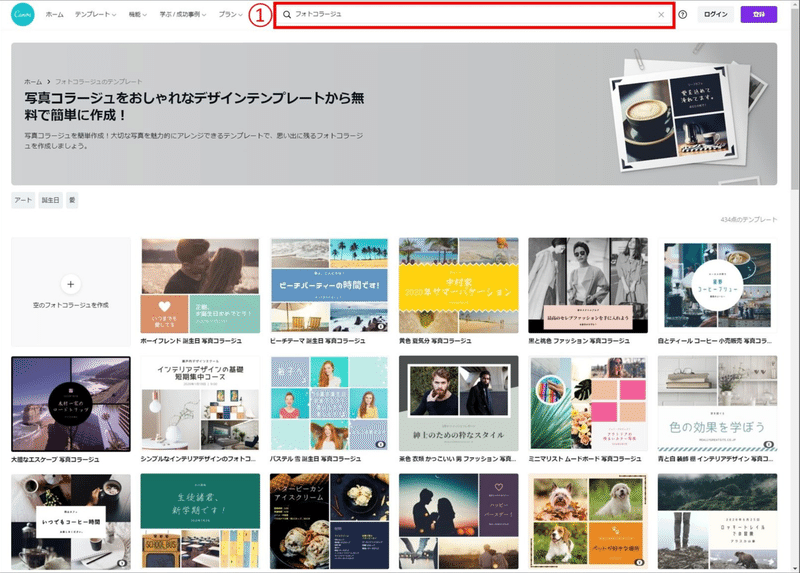Select the 愛 filter tag
Image resolution: width=800 pixels, height=573 pixels.
tap(72, 200)
